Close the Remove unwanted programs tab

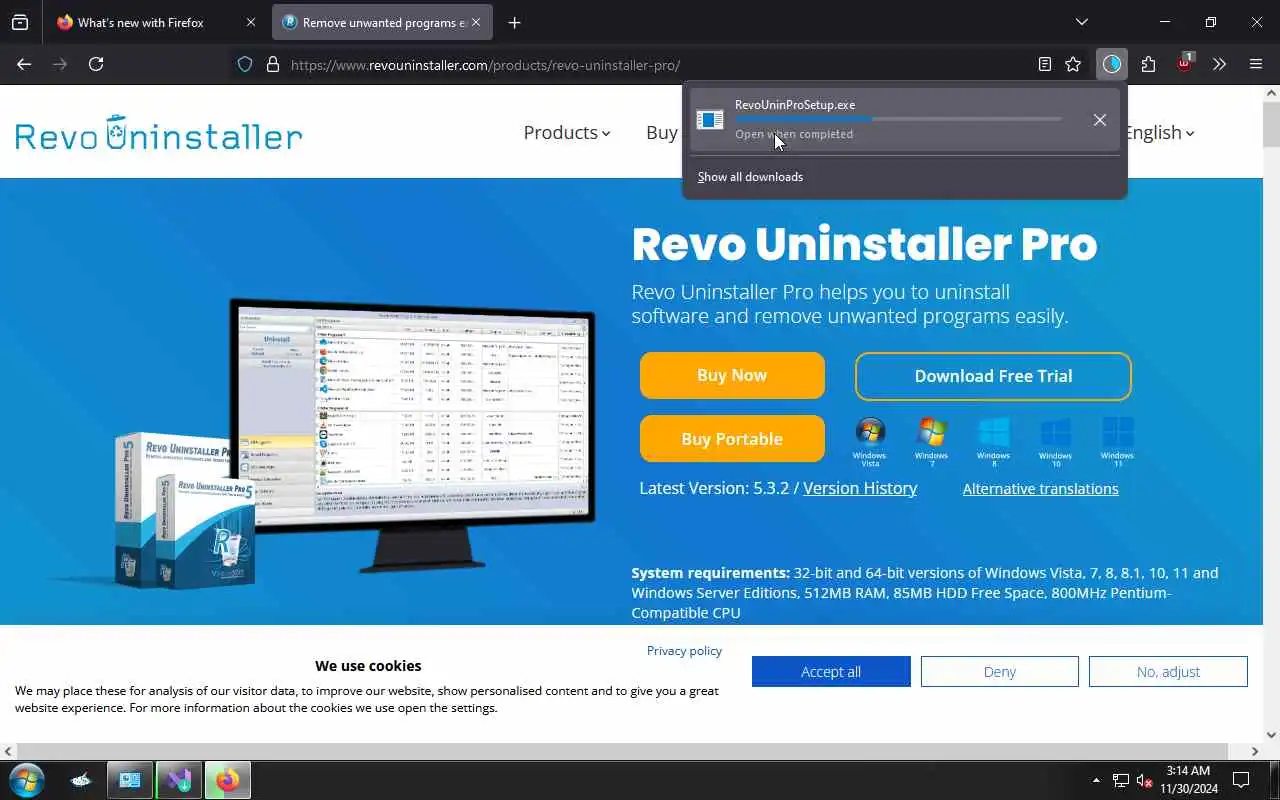tap(476, 22)
